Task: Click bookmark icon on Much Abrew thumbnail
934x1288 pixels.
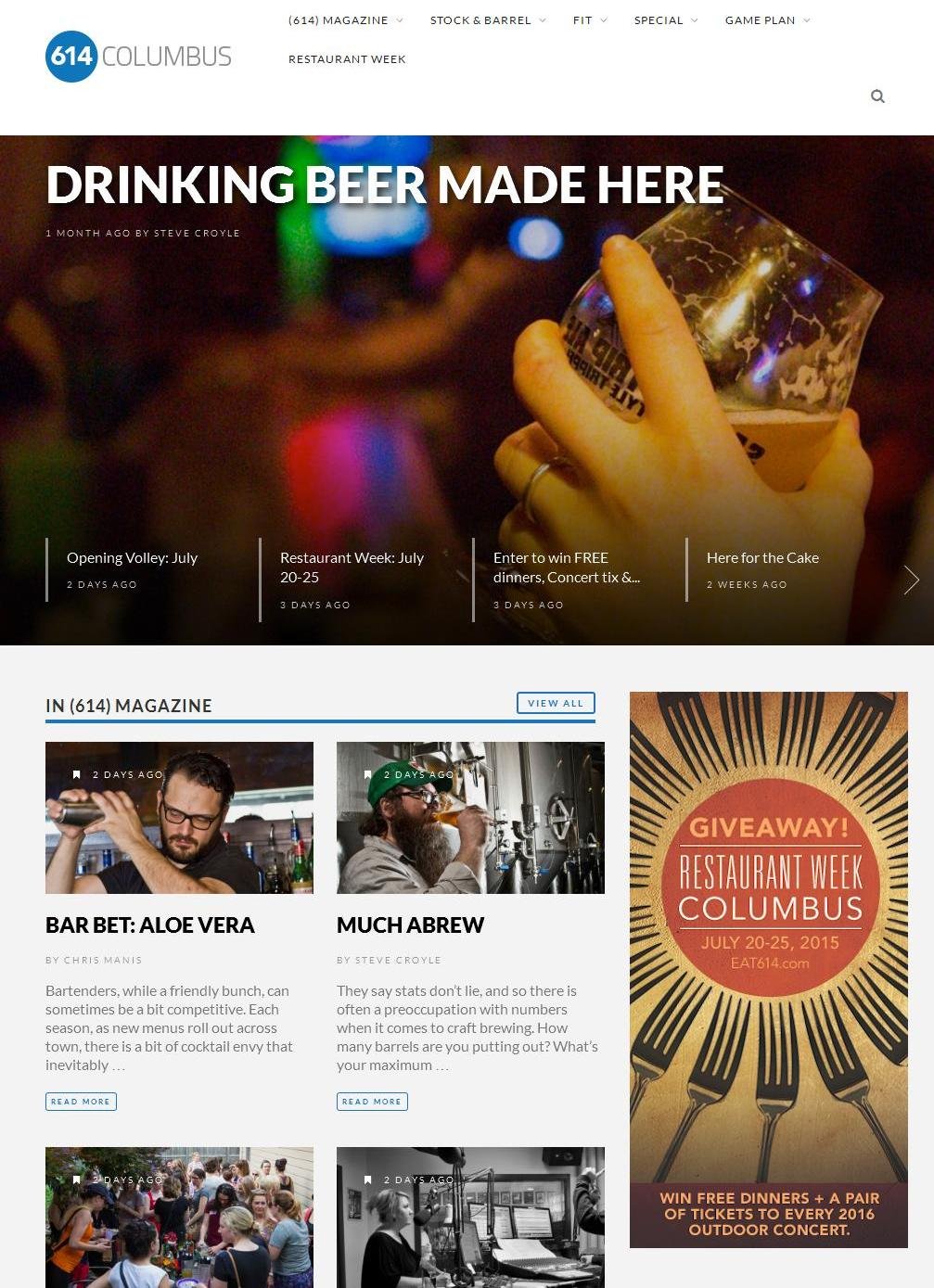Action: tap(367, 774)
